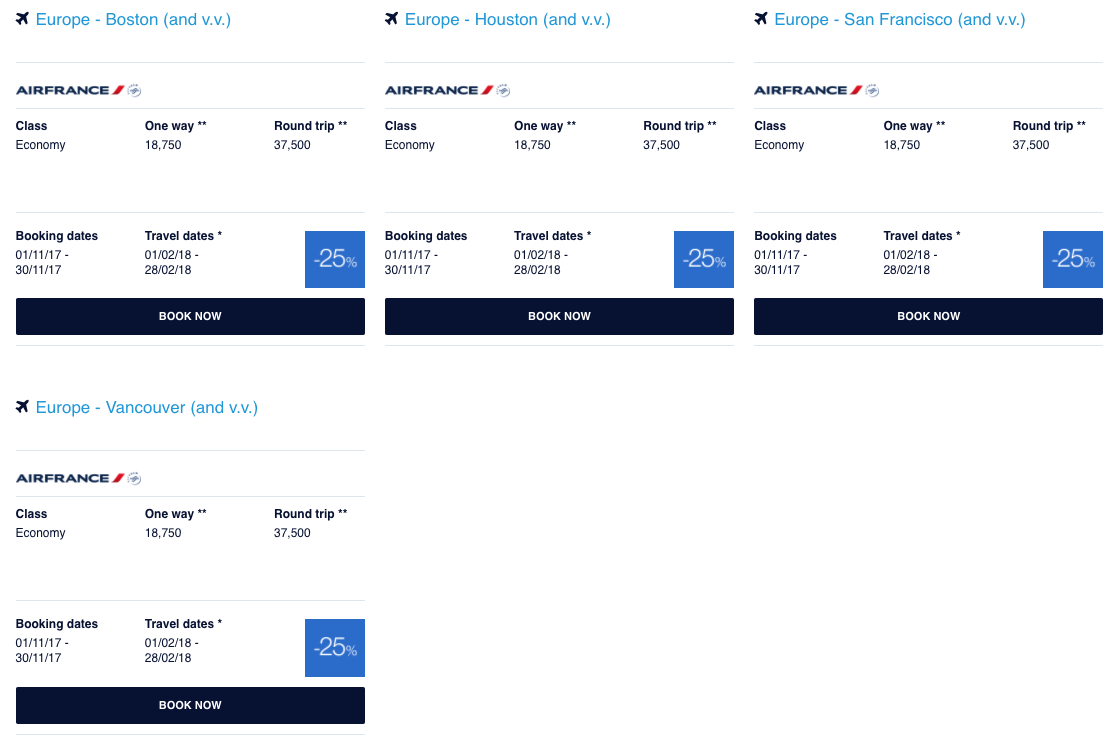
Task: Select the 37,500 round trip miles for Houston
Action: 662,145
